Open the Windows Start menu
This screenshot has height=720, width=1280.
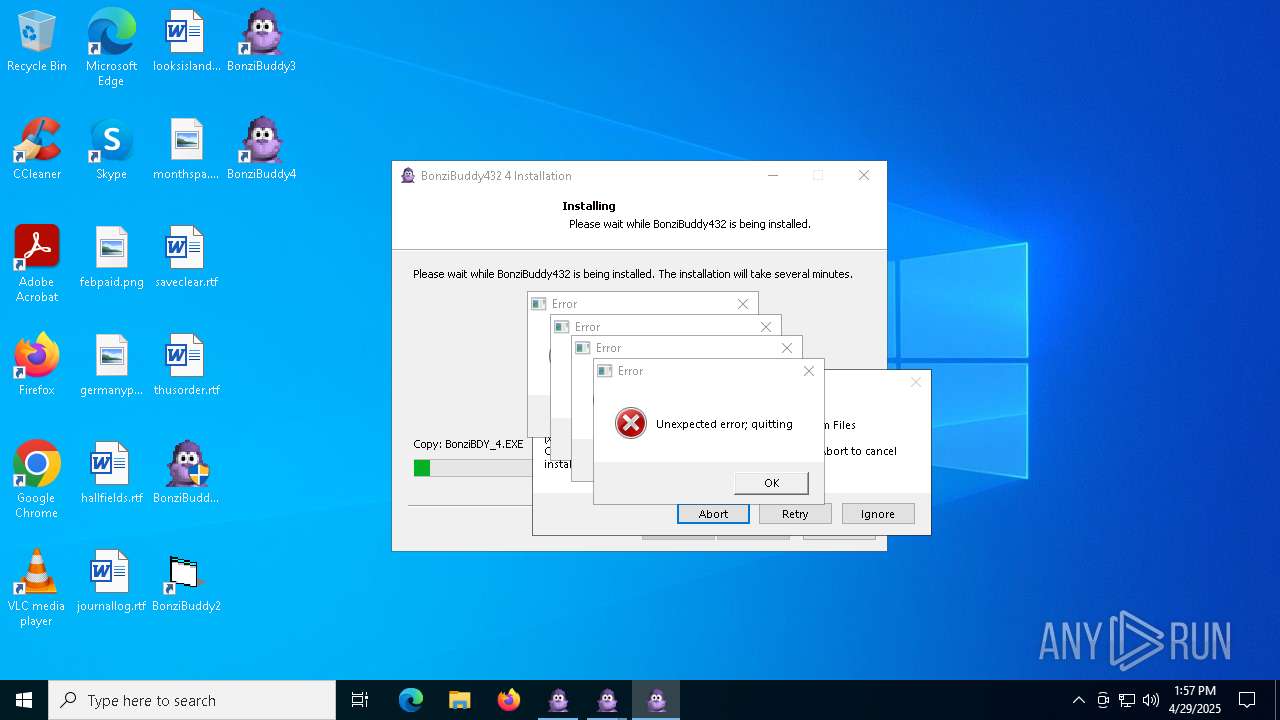tap(24, 700)
